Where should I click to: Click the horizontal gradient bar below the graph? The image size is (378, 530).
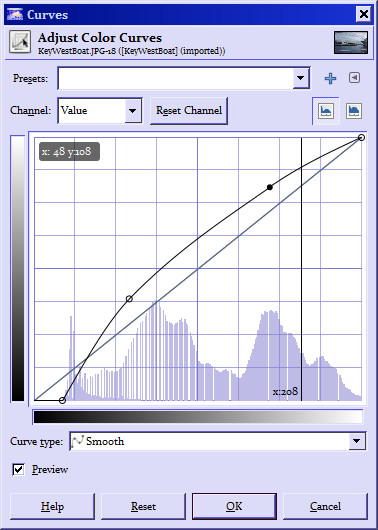(198, 416)
